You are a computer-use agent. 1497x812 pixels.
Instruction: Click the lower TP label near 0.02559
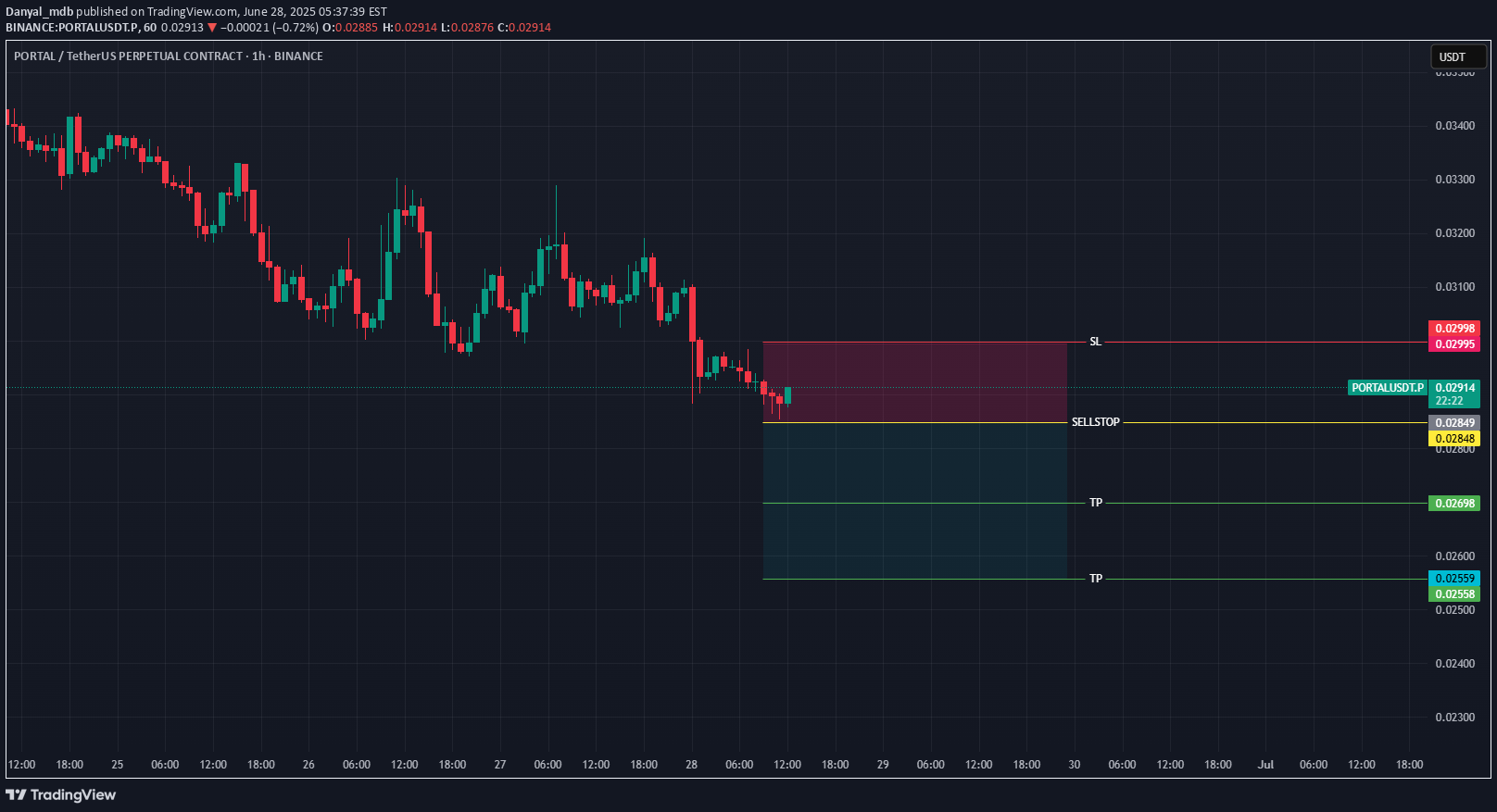click(1096, 579)
